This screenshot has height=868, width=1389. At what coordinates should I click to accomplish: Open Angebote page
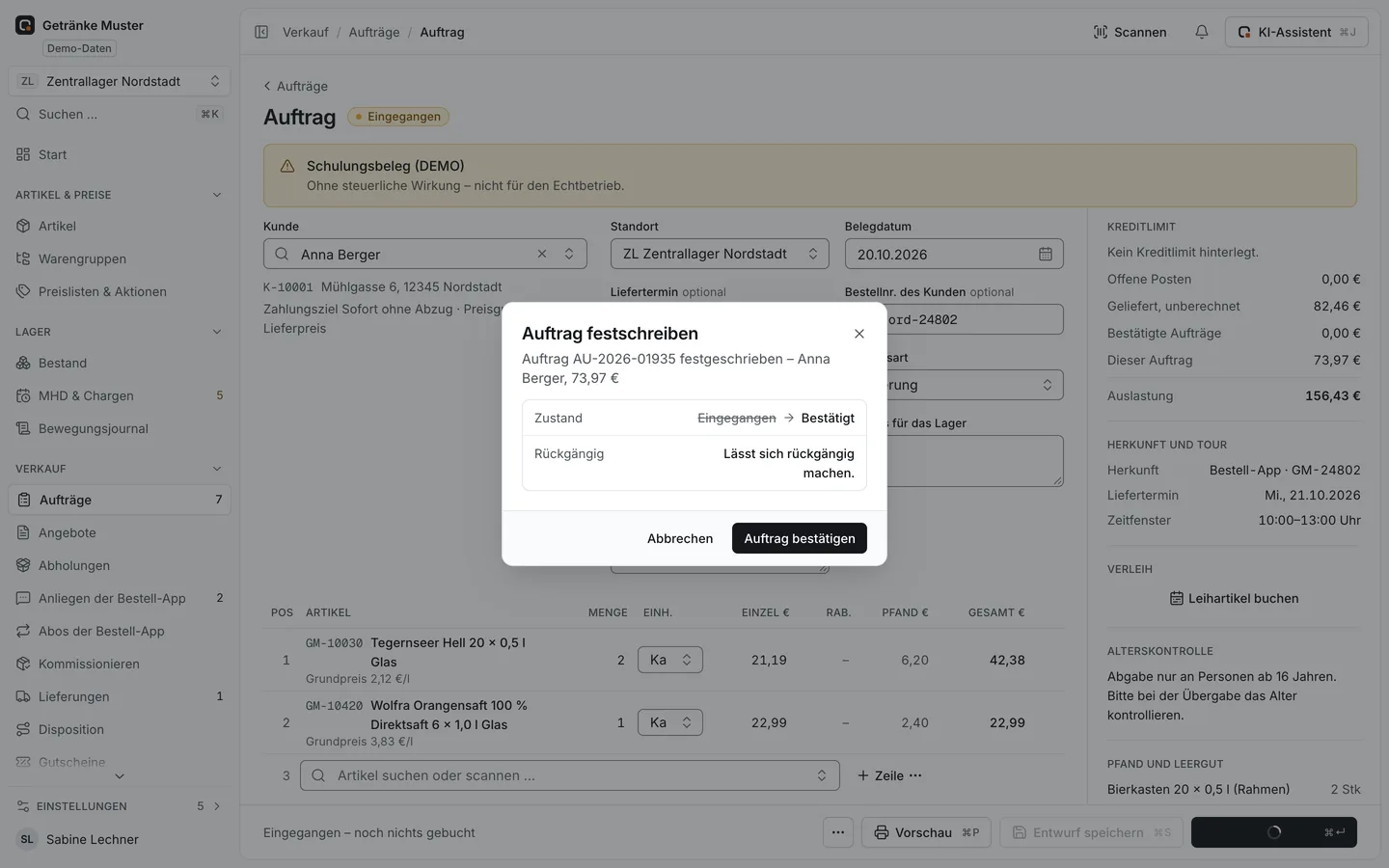[x=120, y=532]
